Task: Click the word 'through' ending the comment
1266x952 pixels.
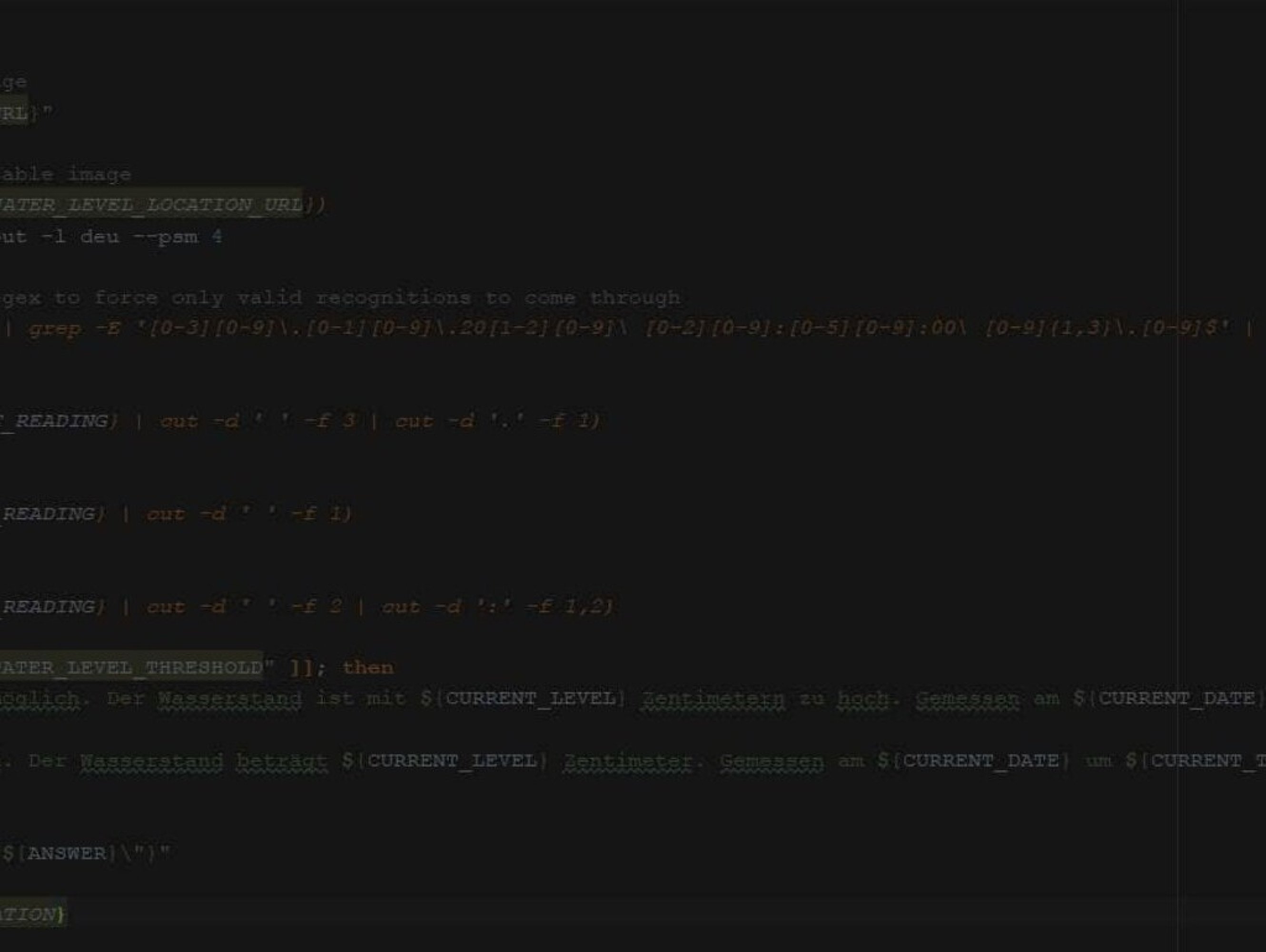Action: [635, 298]
